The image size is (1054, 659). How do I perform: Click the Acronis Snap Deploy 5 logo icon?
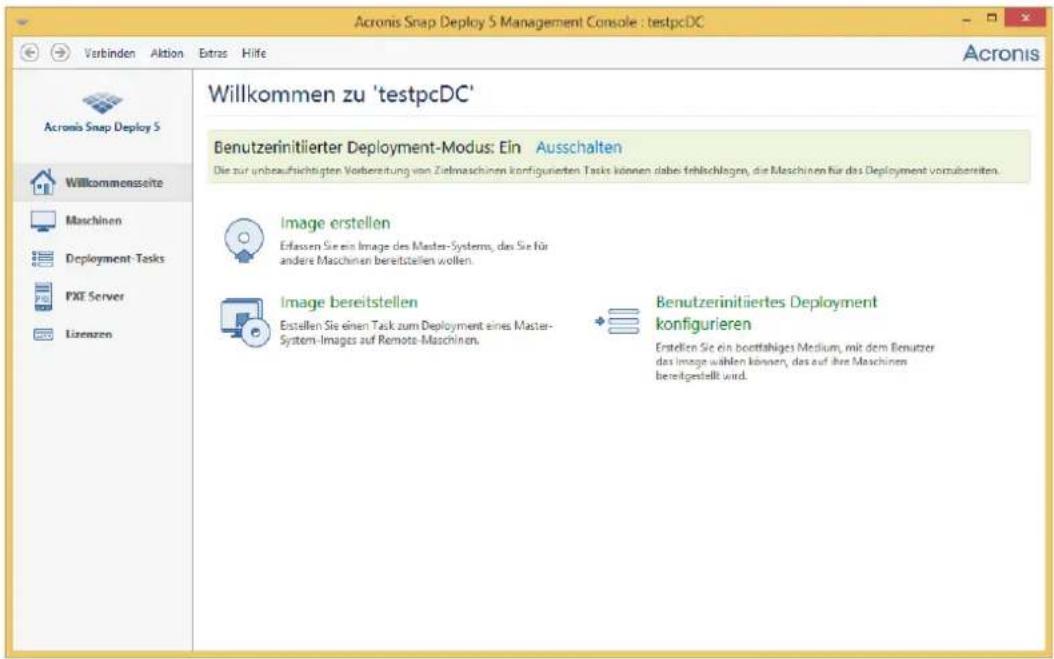(102, 103)
